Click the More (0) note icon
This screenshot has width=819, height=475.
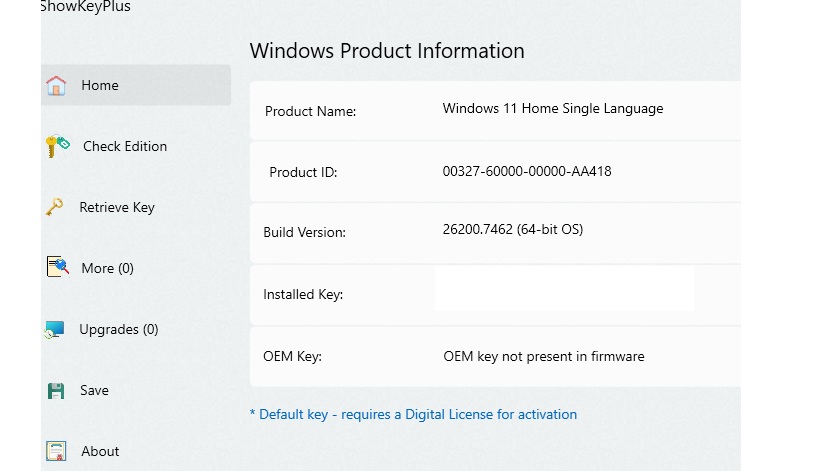click(x=57, y=267)
